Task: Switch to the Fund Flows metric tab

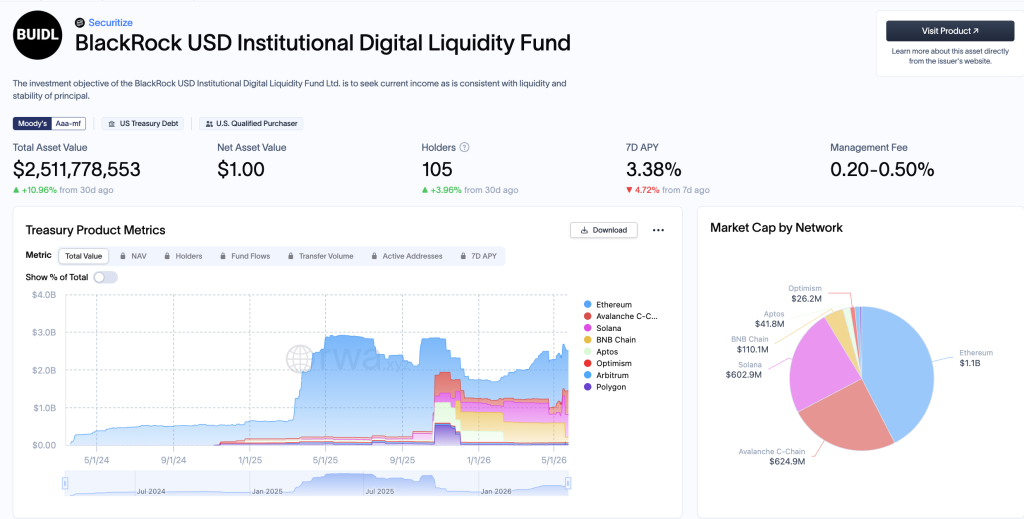Action: pyautogui.click(x=245, y=256)
